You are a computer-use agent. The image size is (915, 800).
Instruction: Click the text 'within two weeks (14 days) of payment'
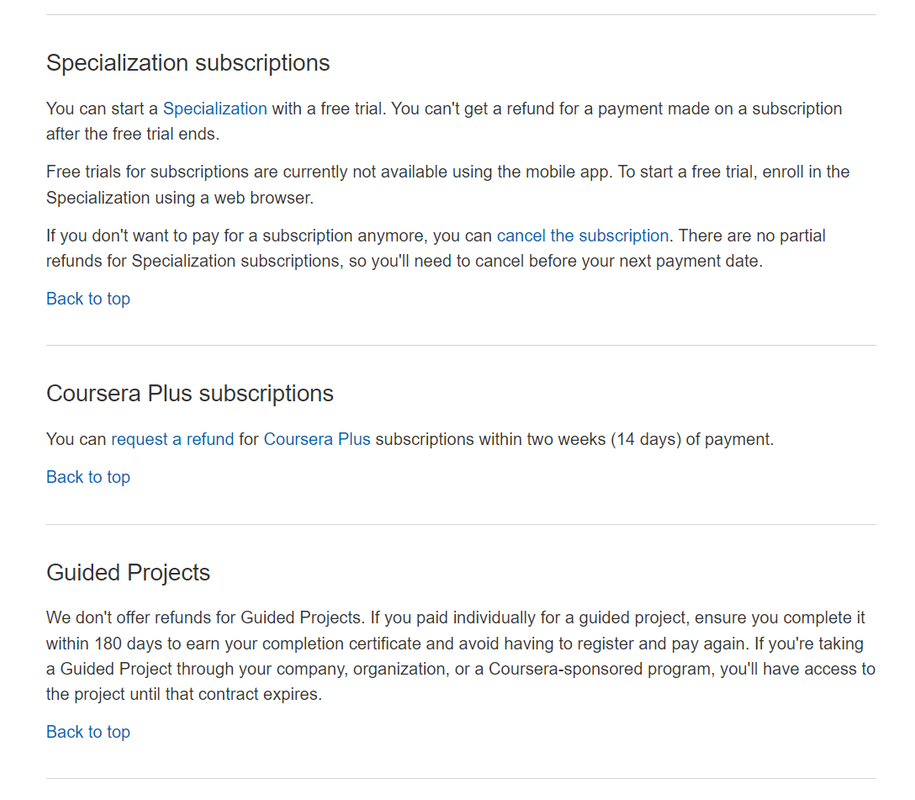coord(626,439)
